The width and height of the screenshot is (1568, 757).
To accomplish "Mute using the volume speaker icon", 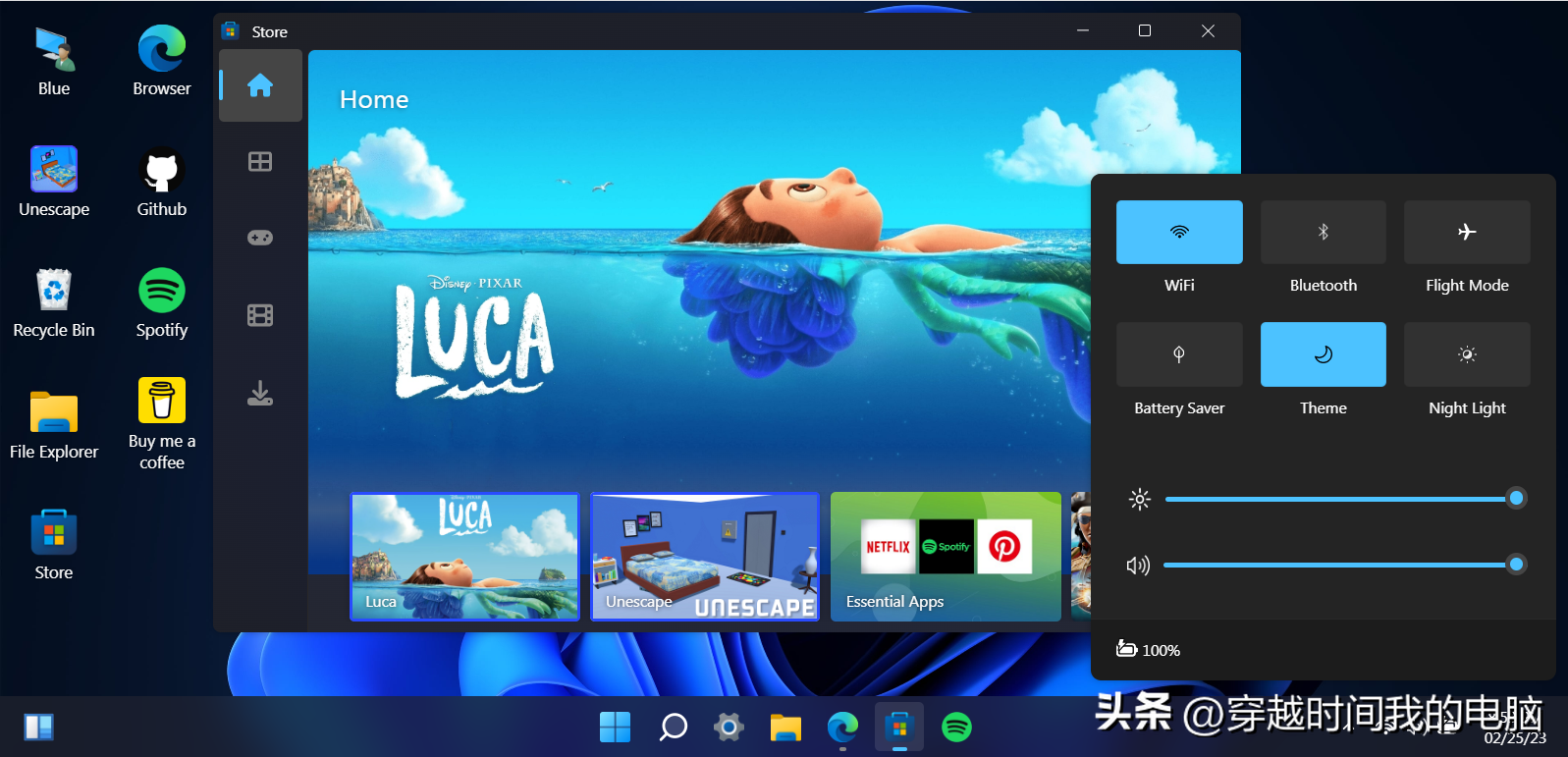I will 1138,566.
